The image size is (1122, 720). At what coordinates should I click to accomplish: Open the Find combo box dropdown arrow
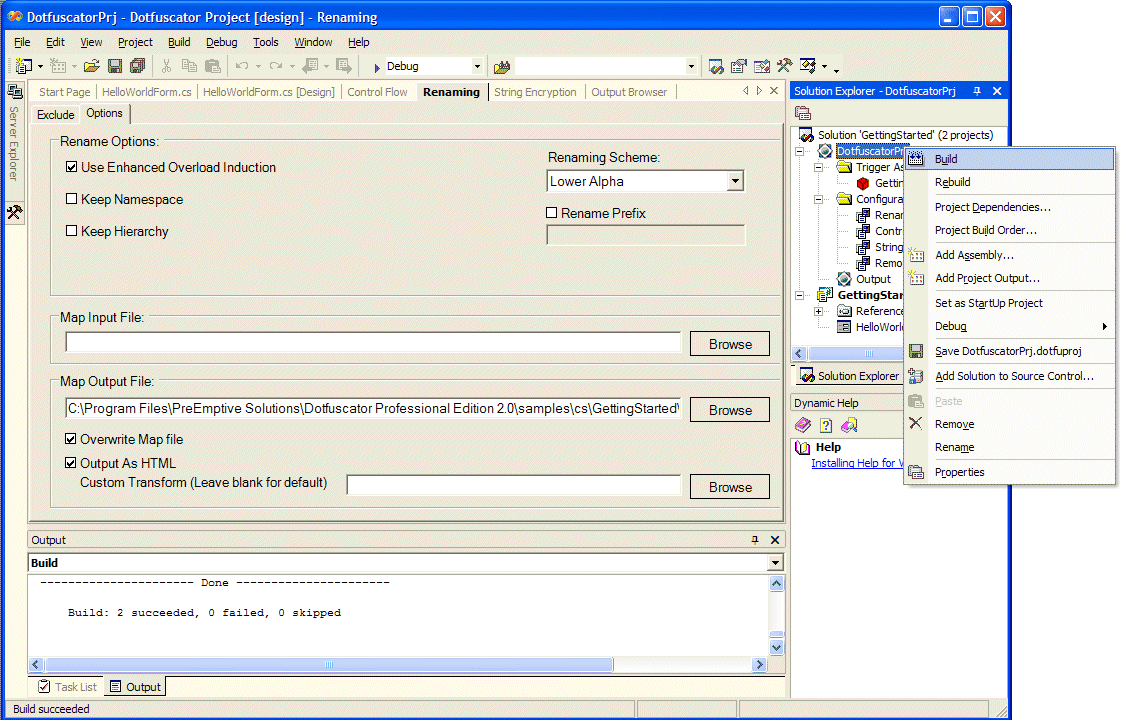click(691, 67)
